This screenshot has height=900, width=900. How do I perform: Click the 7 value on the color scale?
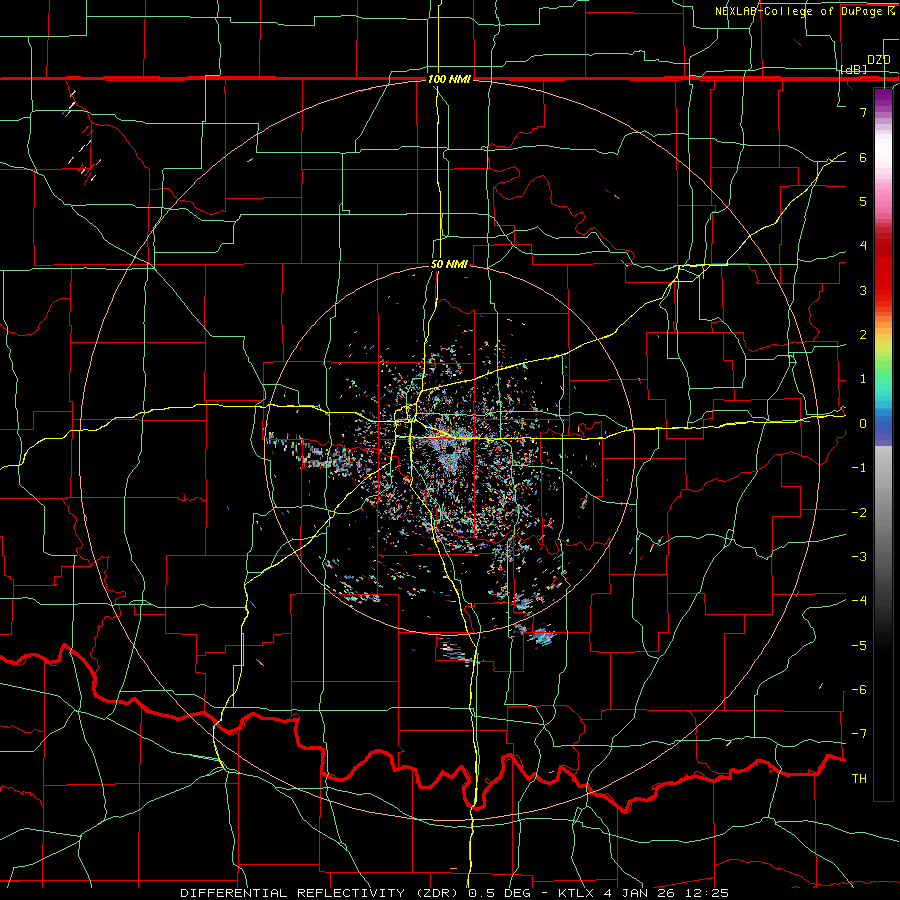pyautogui.click(x=863, y=112)
